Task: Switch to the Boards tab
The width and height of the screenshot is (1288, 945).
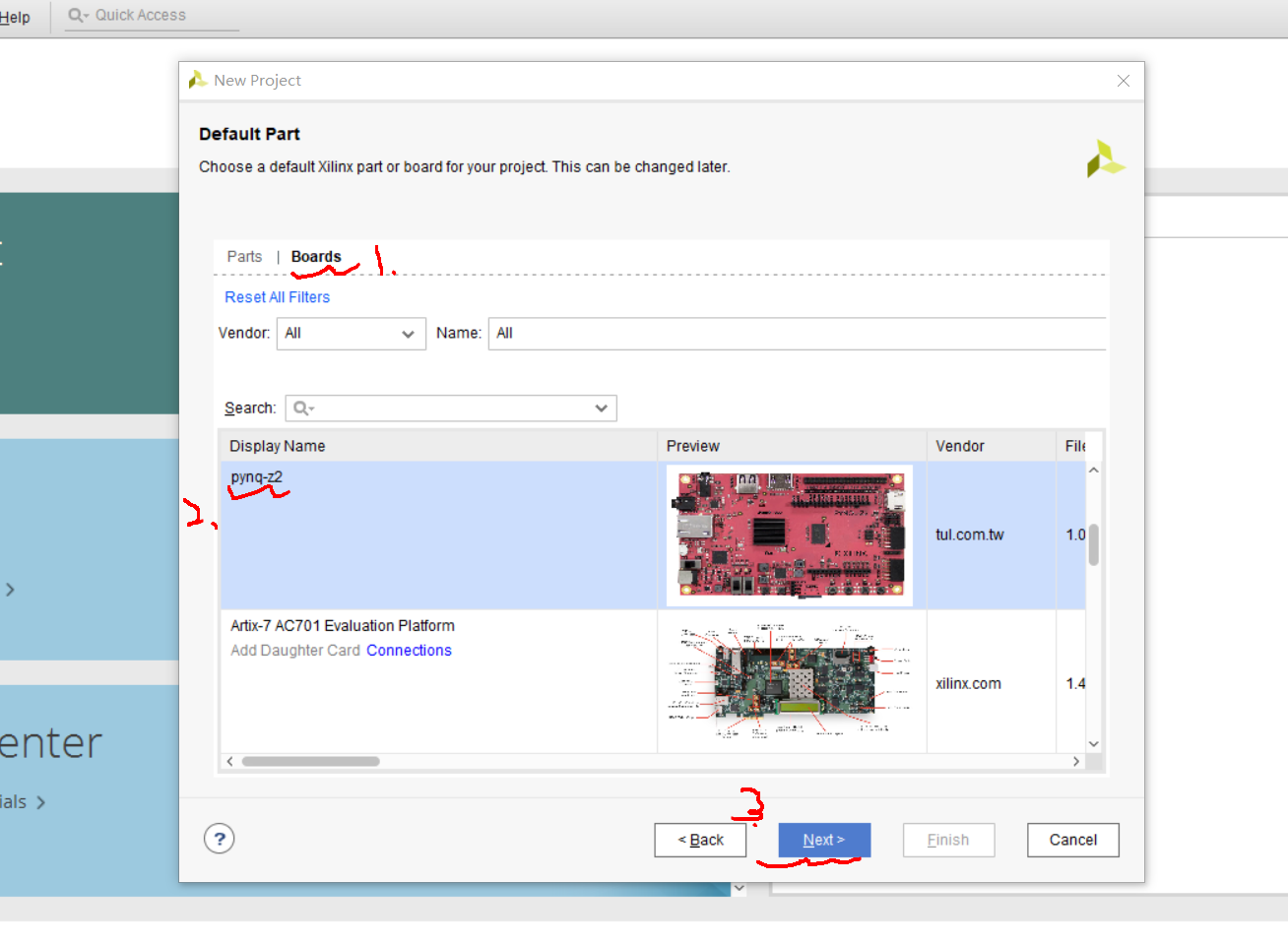Action: click(x=316, y=257)
